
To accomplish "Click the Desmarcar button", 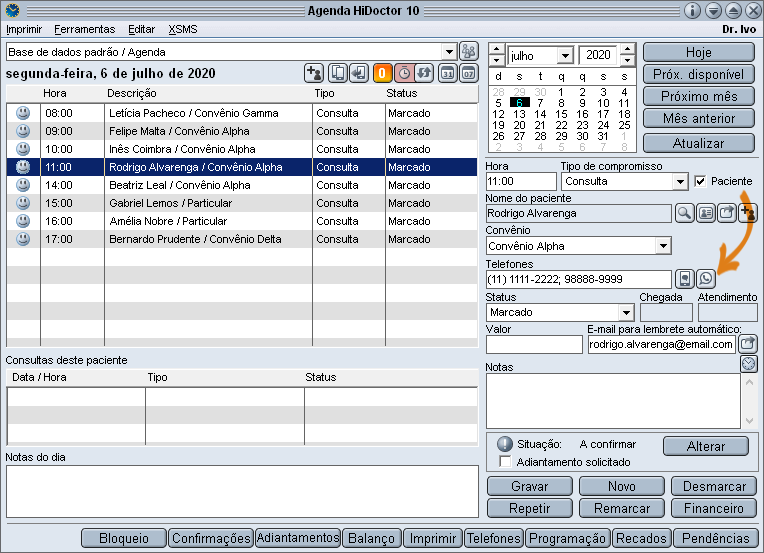I will (714, 486).
